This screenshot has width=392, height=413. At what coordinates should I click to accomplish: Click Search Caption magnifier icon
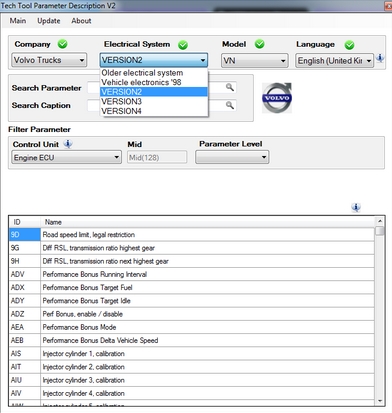(x=230, y=105)
